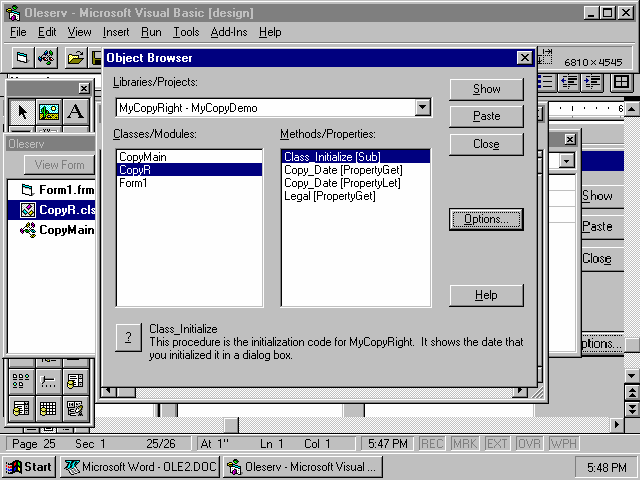Select the Label tool in toolbox
This screenshot has width=640, height=480.
tap(75, 111)
